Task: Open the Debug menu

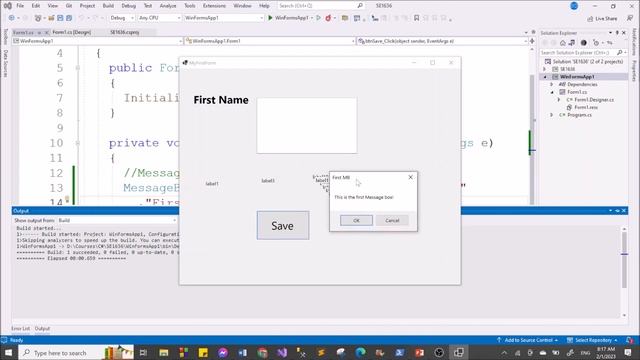Action: click(129, 6)
